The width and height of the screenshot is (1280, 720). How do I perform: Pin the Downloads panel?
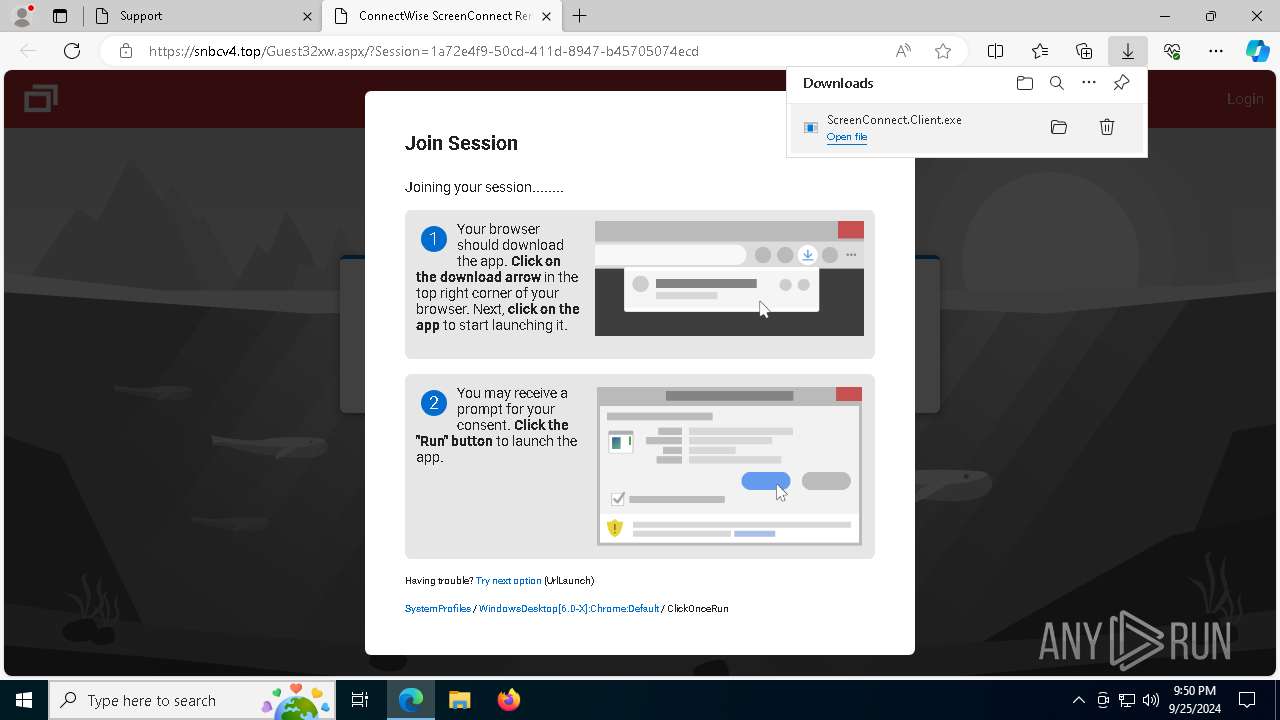(1122, 83)
